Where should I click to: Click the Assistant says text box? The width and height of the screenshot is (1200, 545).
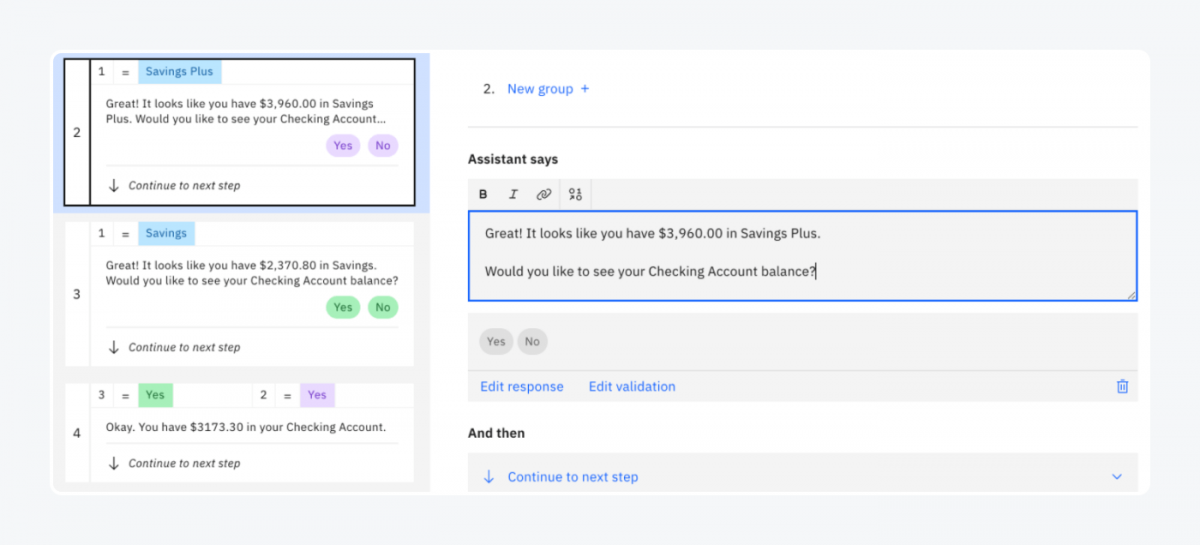point(803,256)
